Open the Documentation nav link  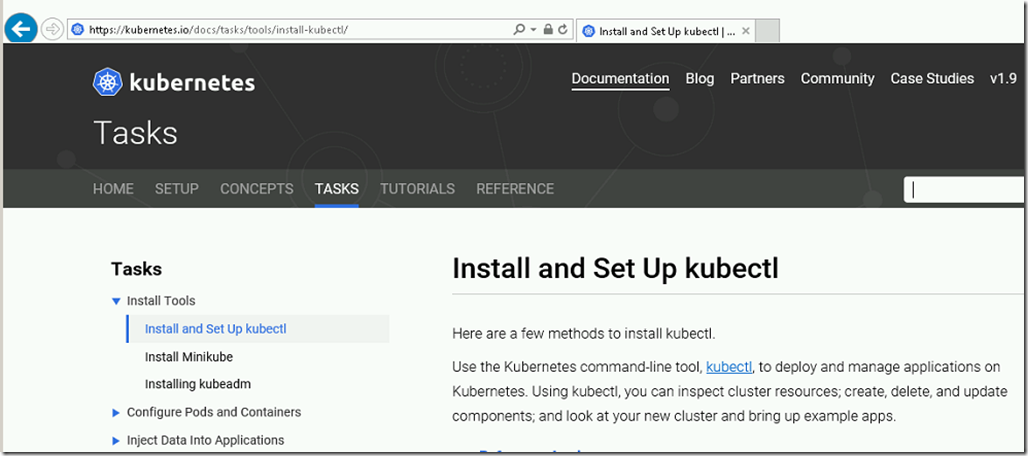pyautogui.click(x=620, y=79)
